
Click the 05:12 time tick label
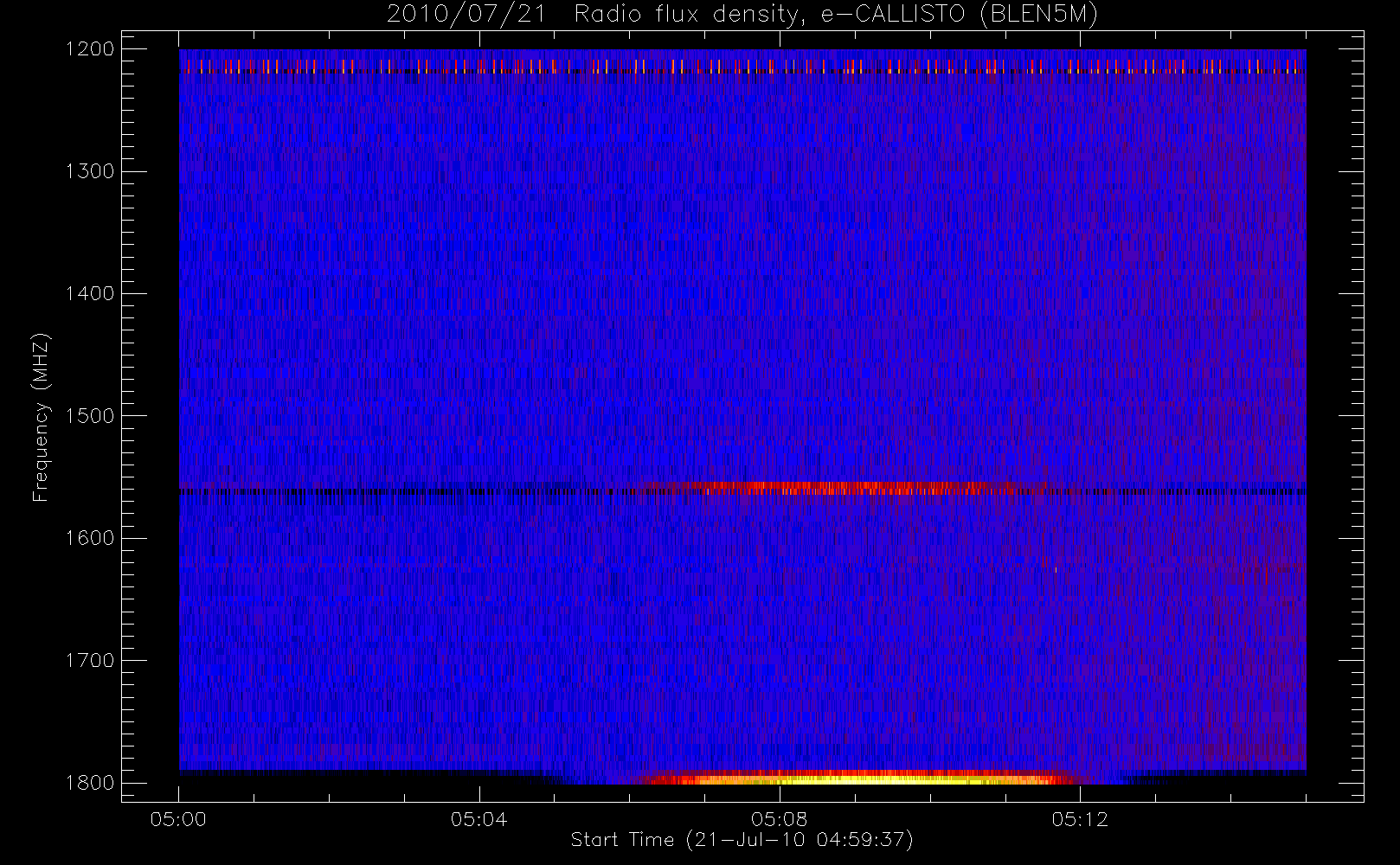(1080, 819)
